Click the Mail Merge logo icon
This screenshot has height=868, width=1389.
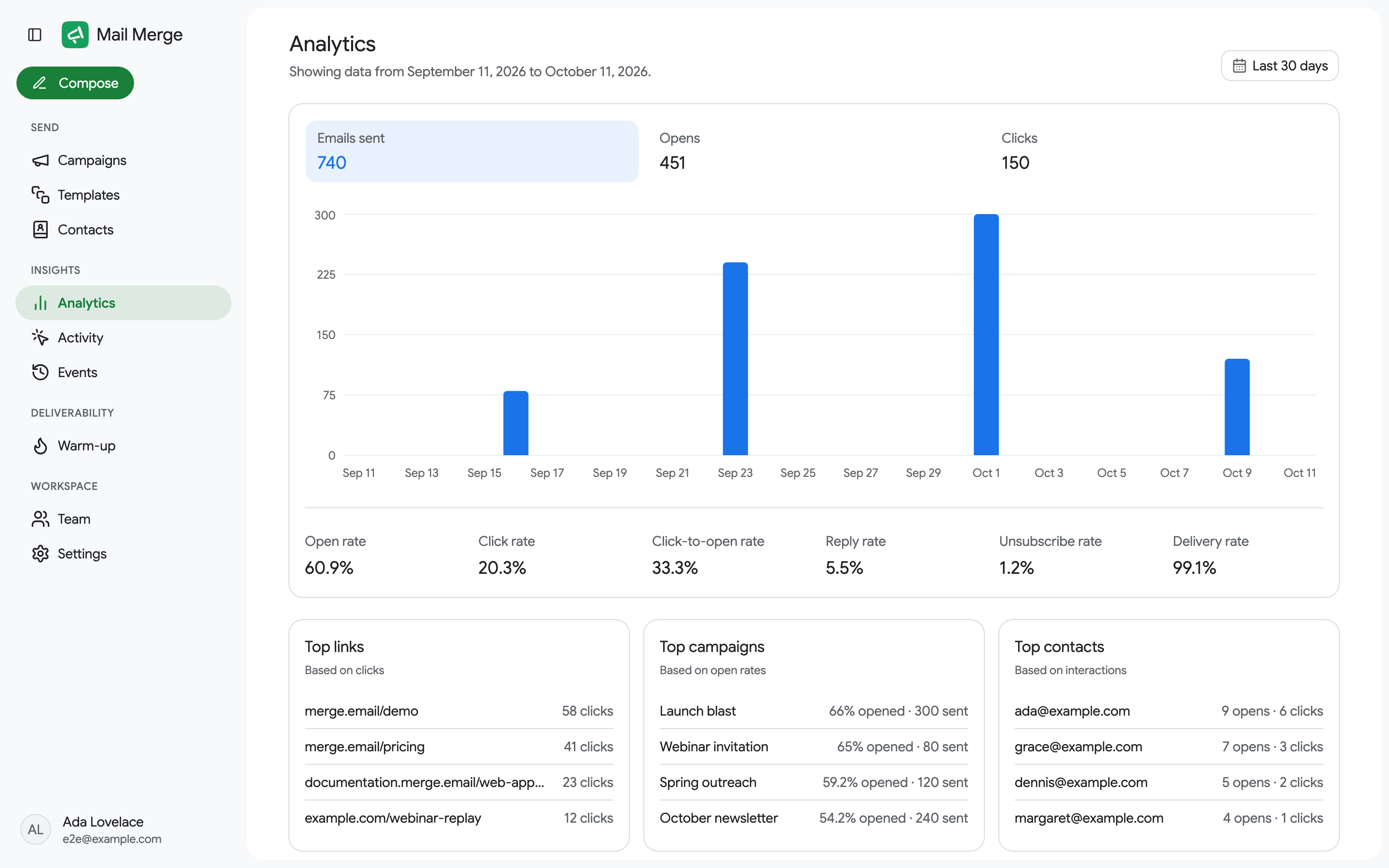tap(75, 34)
